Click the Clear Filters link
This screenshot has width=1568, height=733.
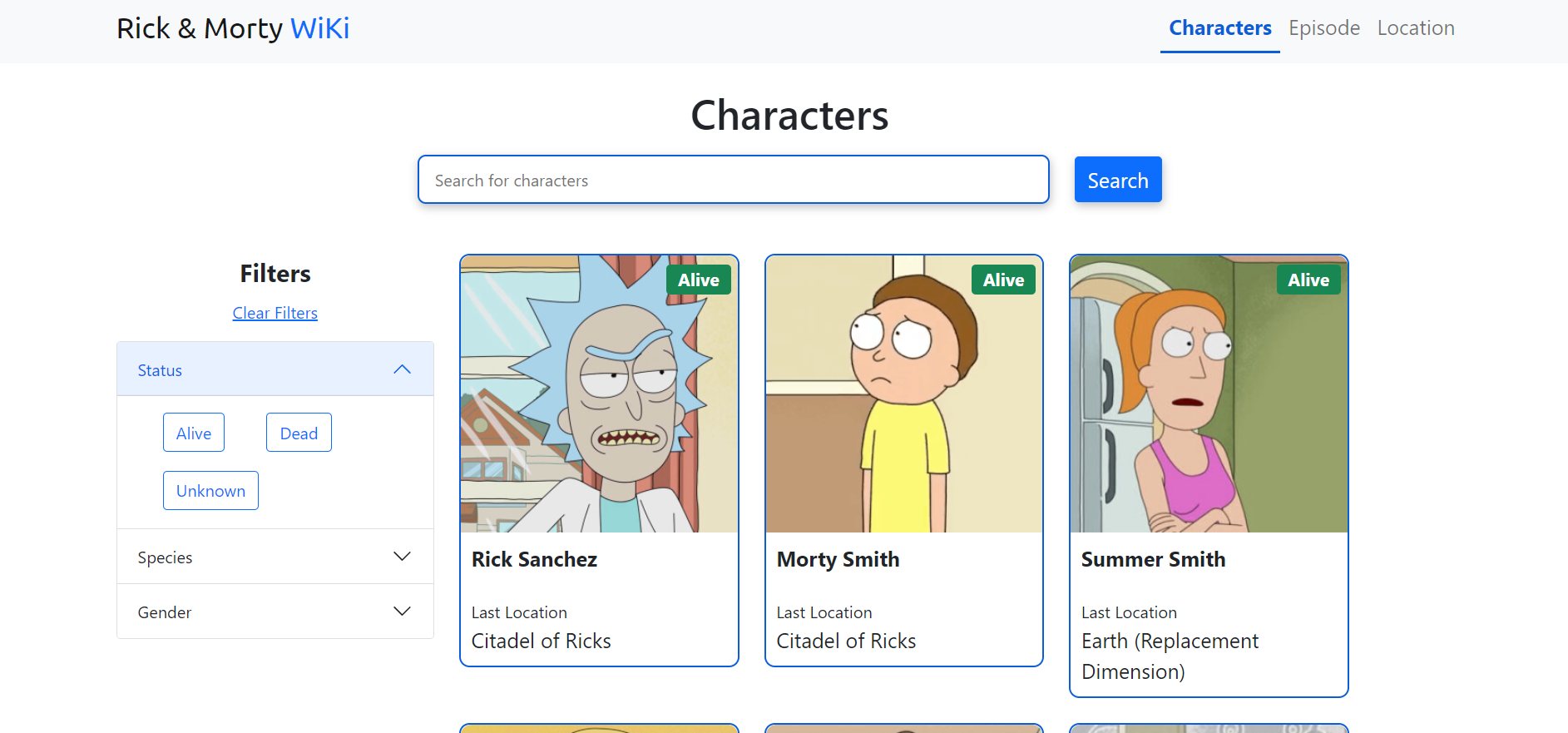[x=275, y=313]
